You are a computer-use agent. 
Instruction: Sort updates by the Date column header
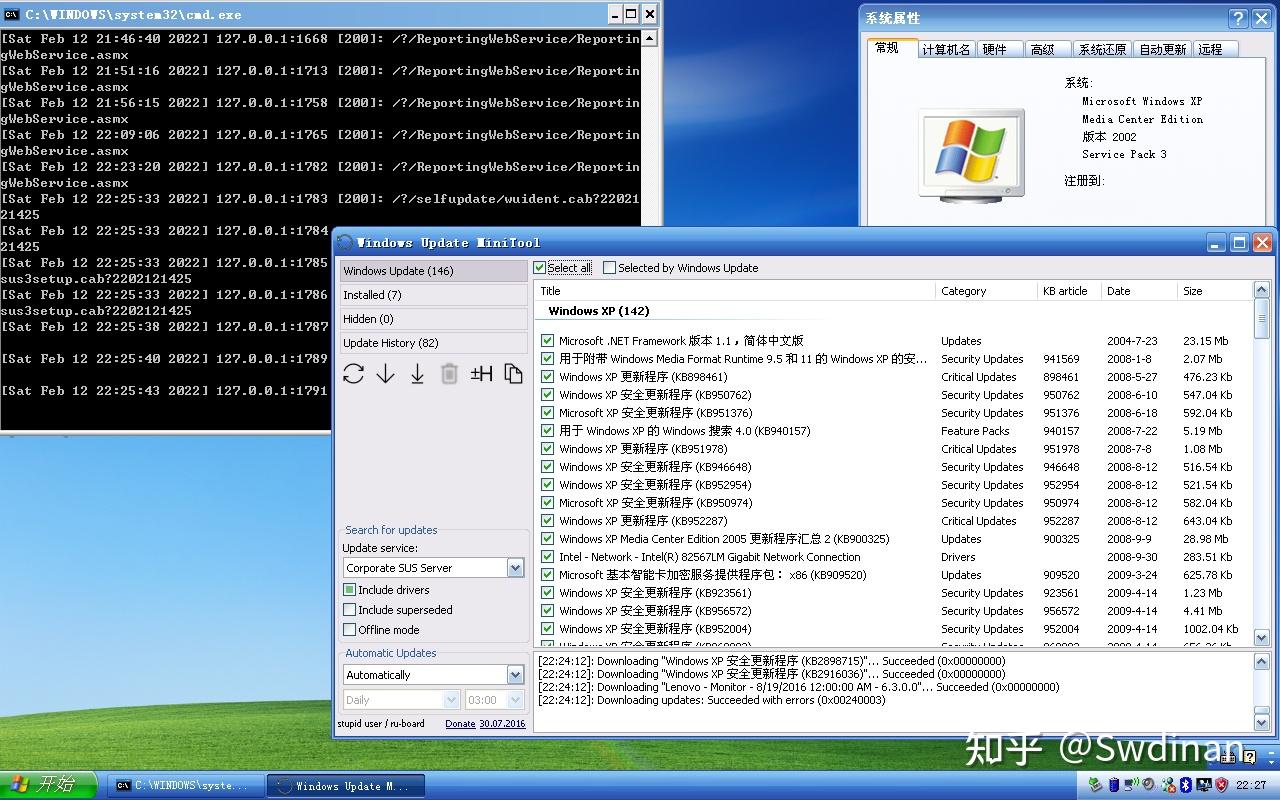(x=1140, y=291)
